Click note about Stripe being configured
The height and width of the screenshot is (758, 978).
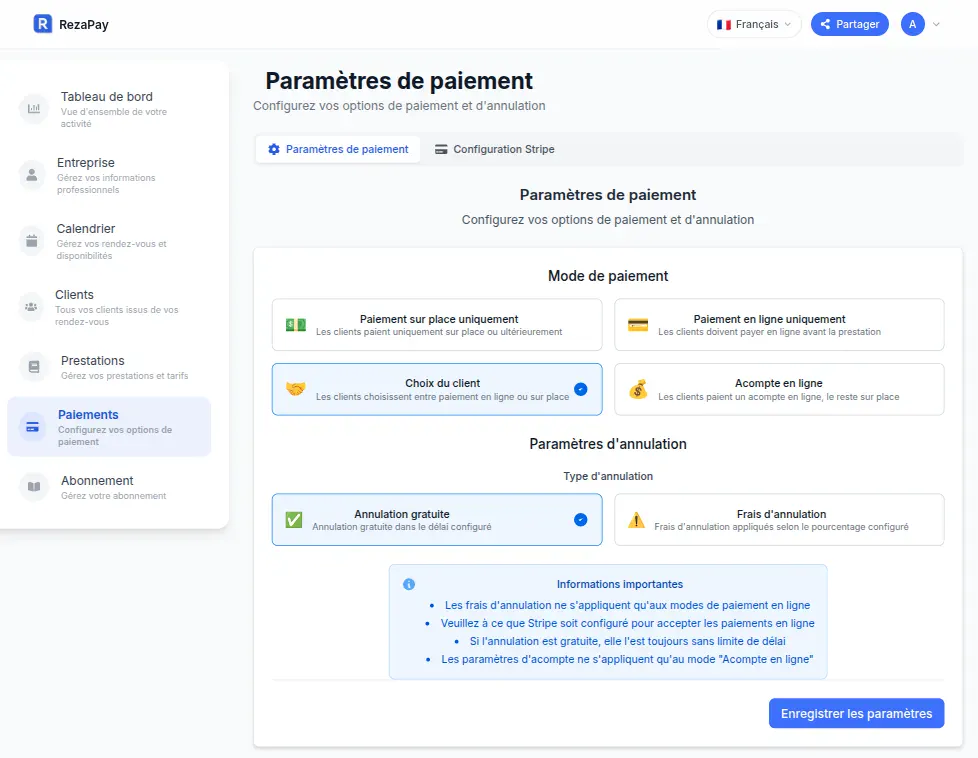[627, 623]
